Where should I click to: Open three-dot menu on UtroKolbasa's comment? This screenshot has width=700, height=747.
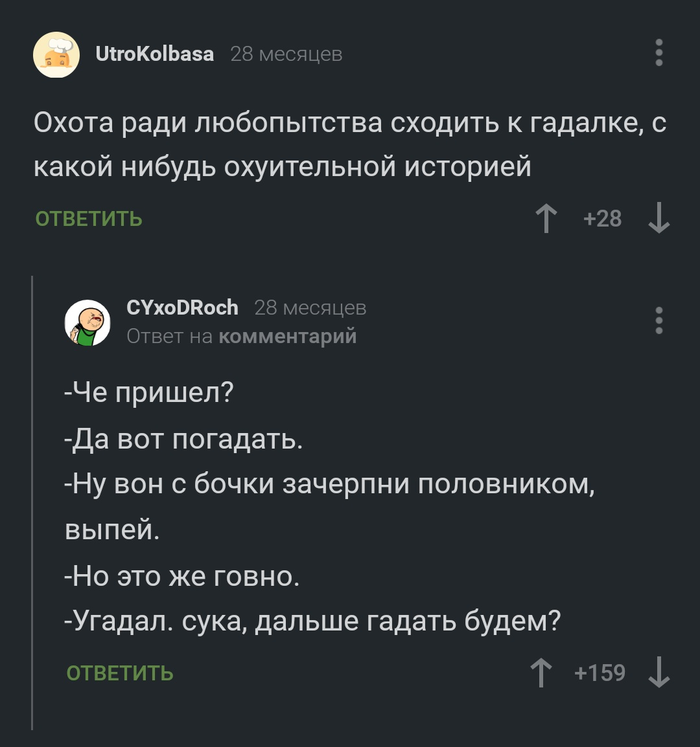[x=659, y=53]
